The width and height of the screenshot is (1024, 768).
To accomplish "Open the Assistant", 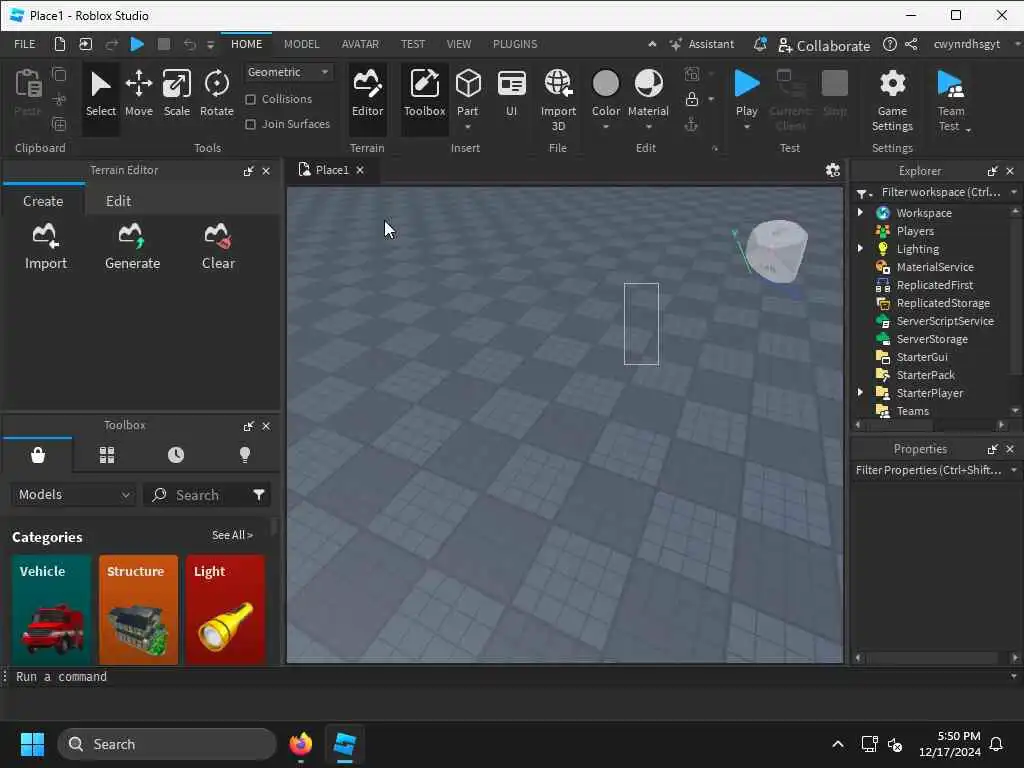I will point(702,44).
